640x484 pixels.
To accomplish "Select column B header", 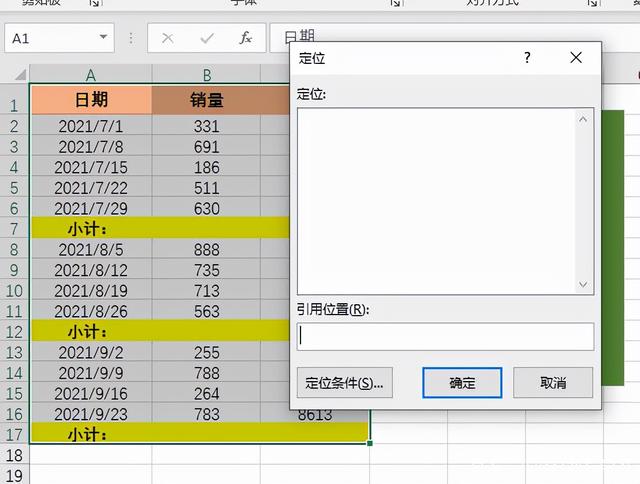I will (207, 75).
